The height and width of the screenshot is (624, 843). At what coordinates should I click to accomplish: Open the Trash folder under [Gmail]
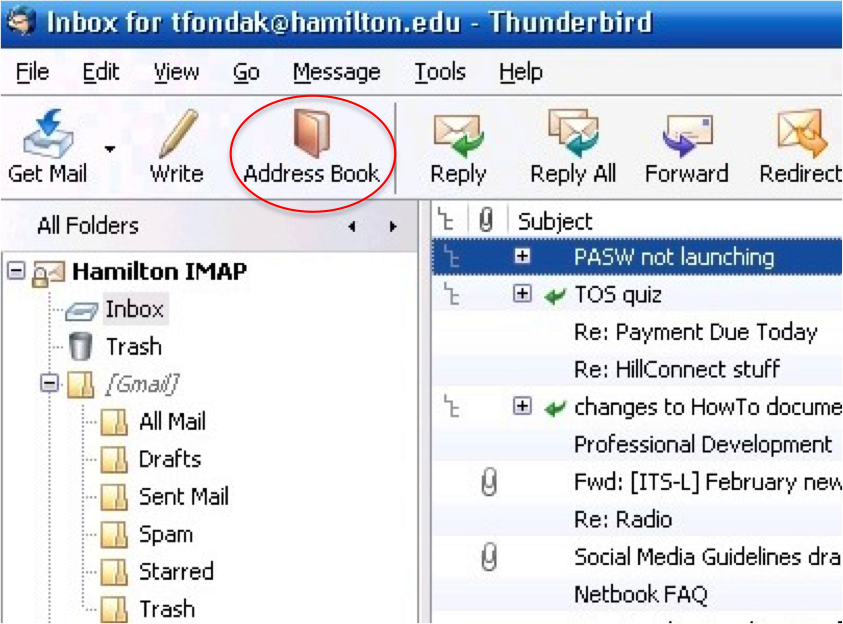(167, 609)
